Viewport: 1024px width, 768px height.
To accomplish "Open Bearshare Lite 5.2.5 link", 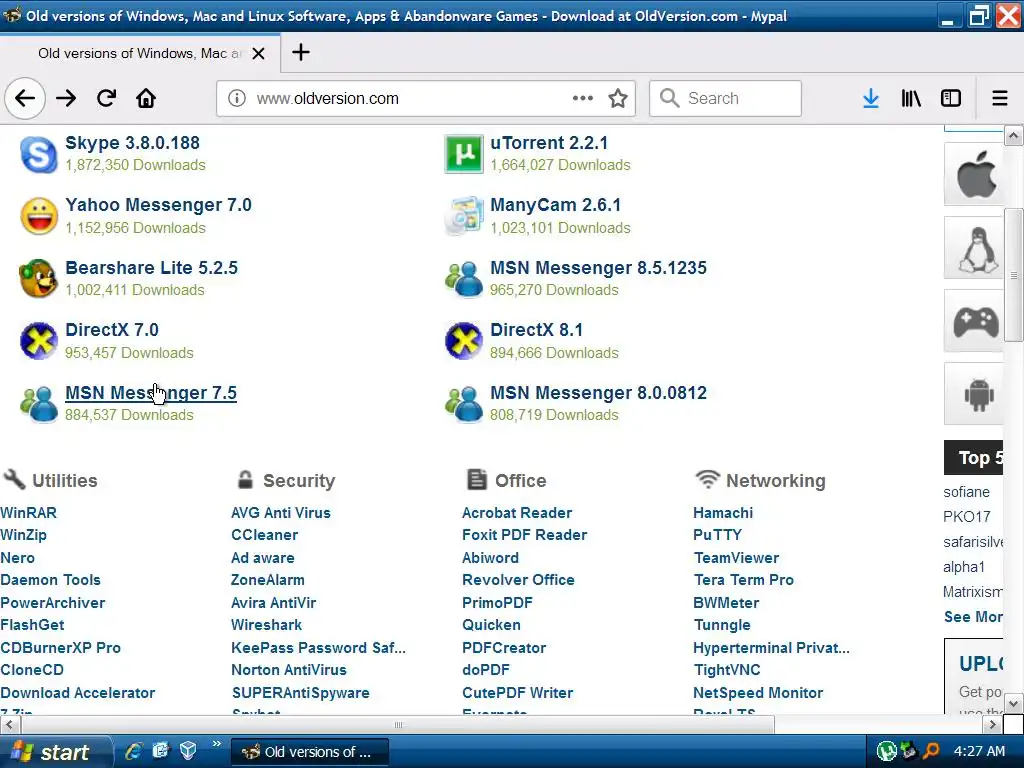I will pyautogui.click(x=152, y=268).
